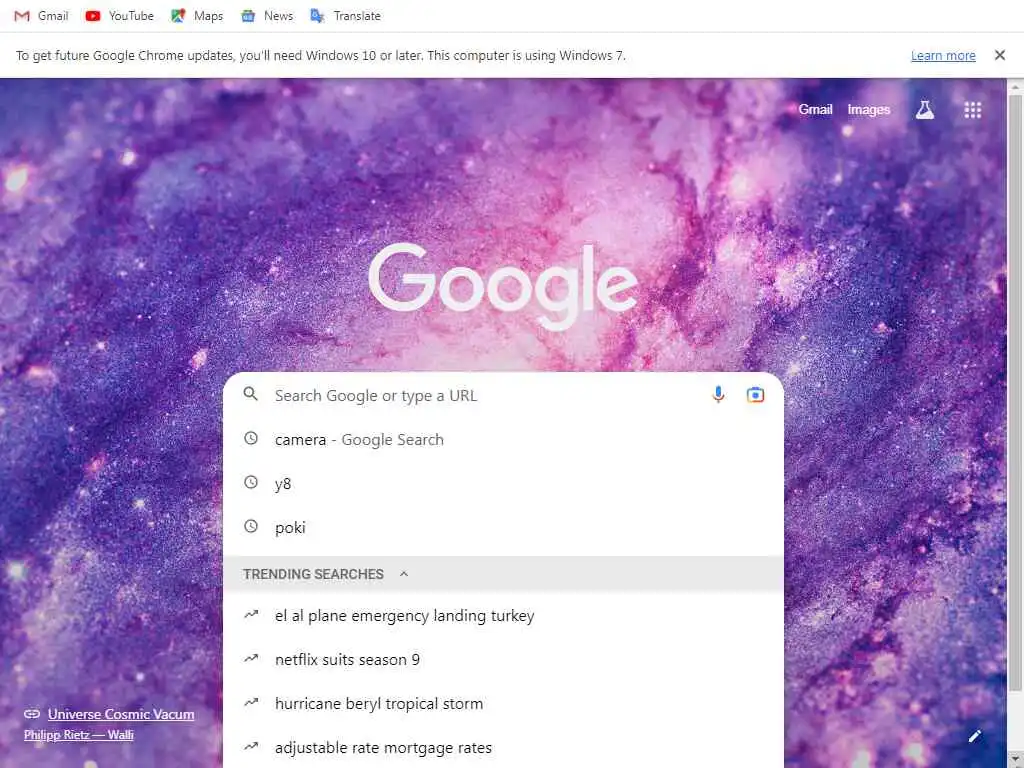Select the y8 history suggestion
This screenshot has height=768, width=1024.
point(503,483)
